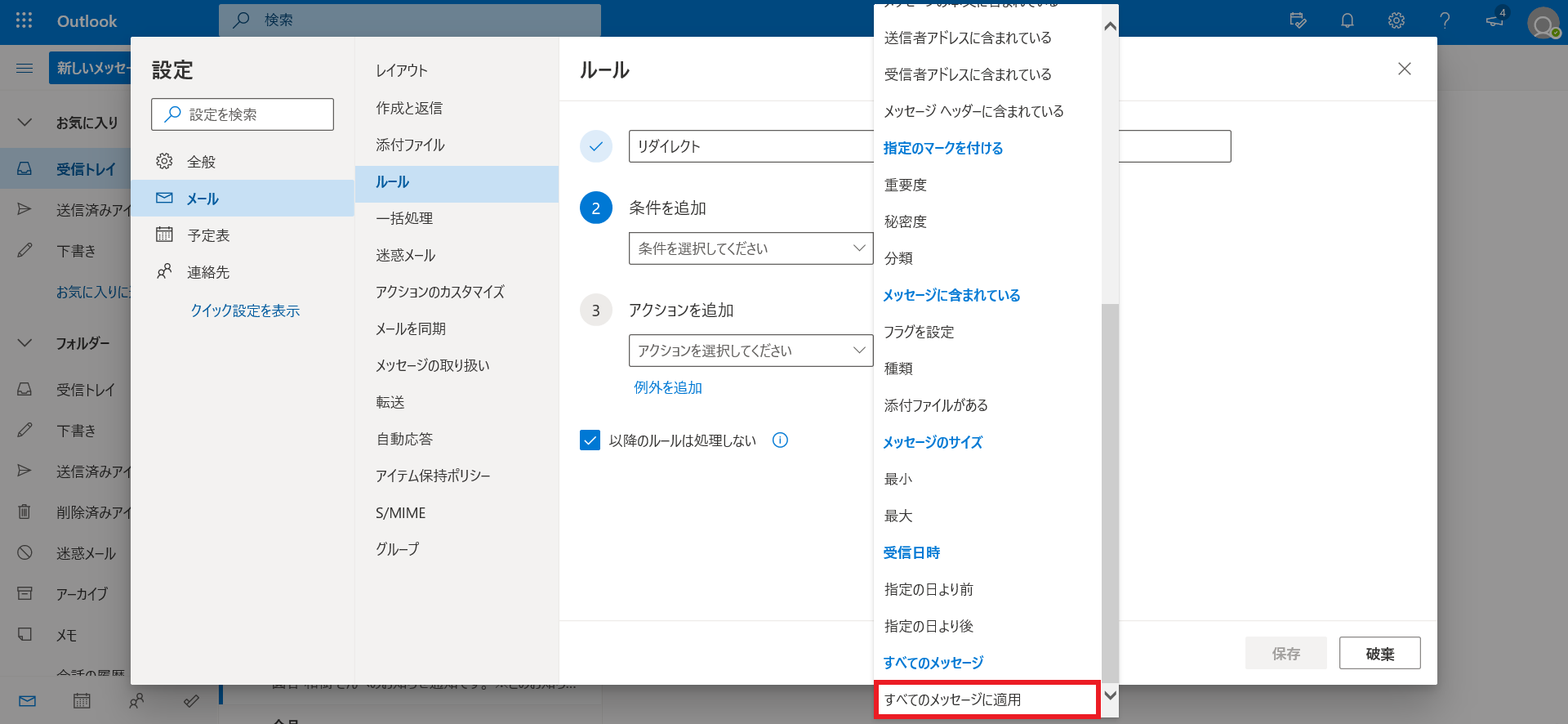Open the My Day icon in header
Viewport: 1568px width, 724px height.
point(1298,20)
